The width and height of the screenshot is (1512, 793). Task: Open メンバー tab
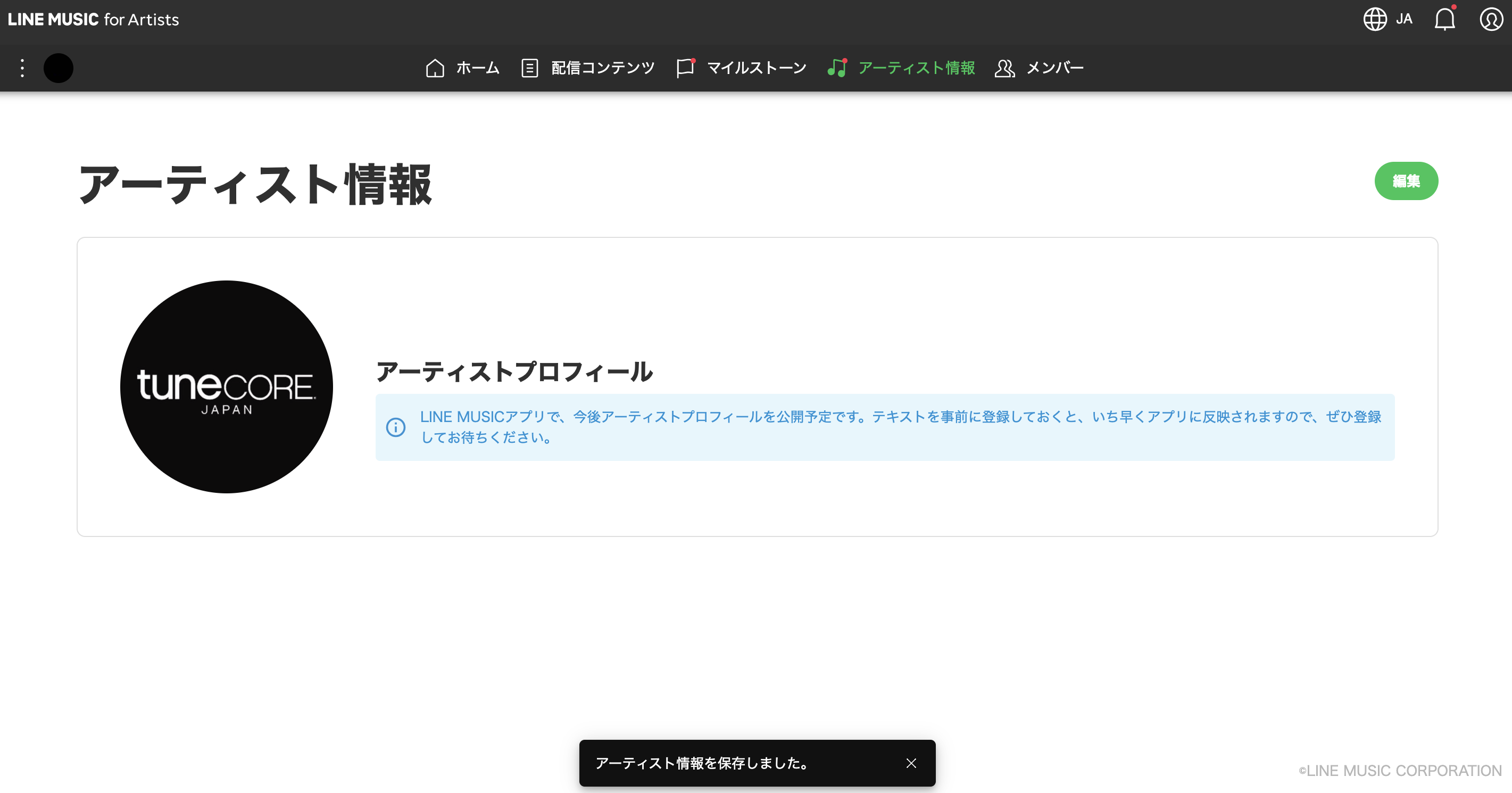coord(1055,68)
